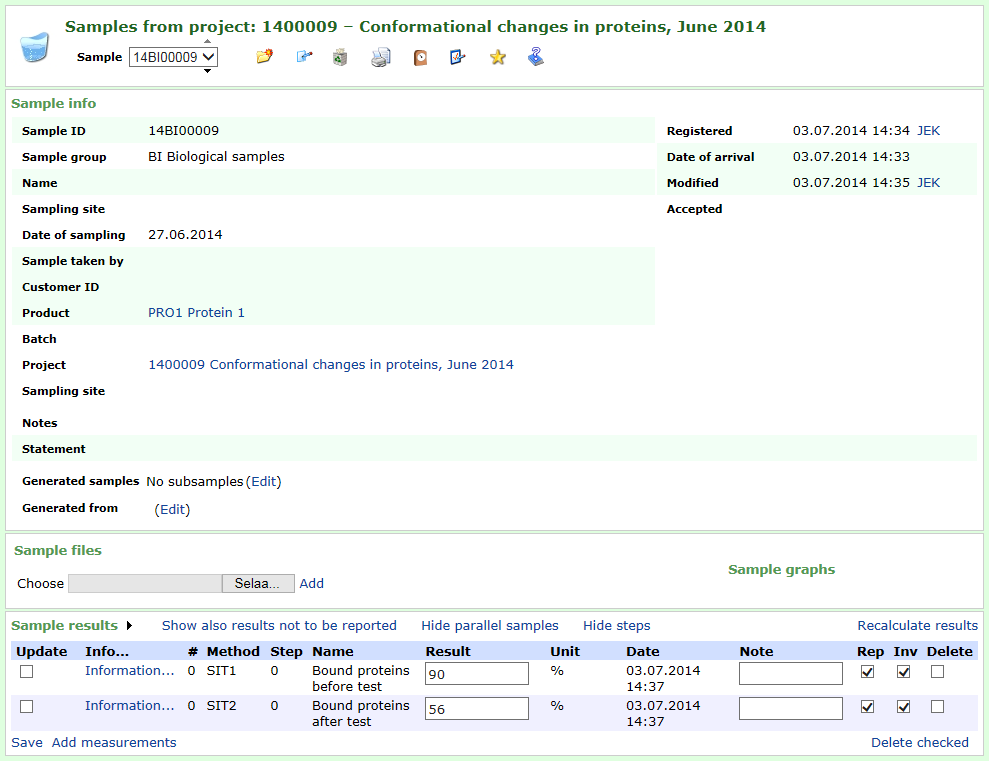The width and height of the screenshot is (989, 761).
Task: Open the edit sample icon
Action: coord(304,57)
